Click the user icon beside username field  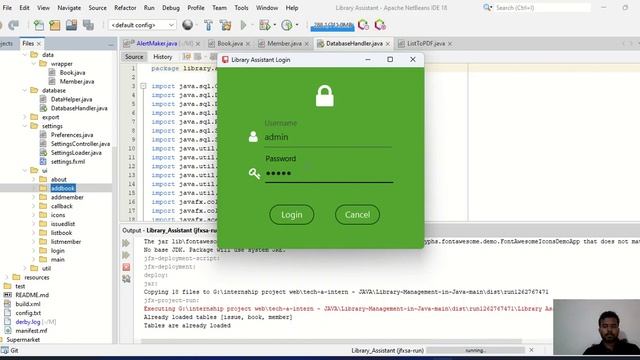(x=253, y=136)
